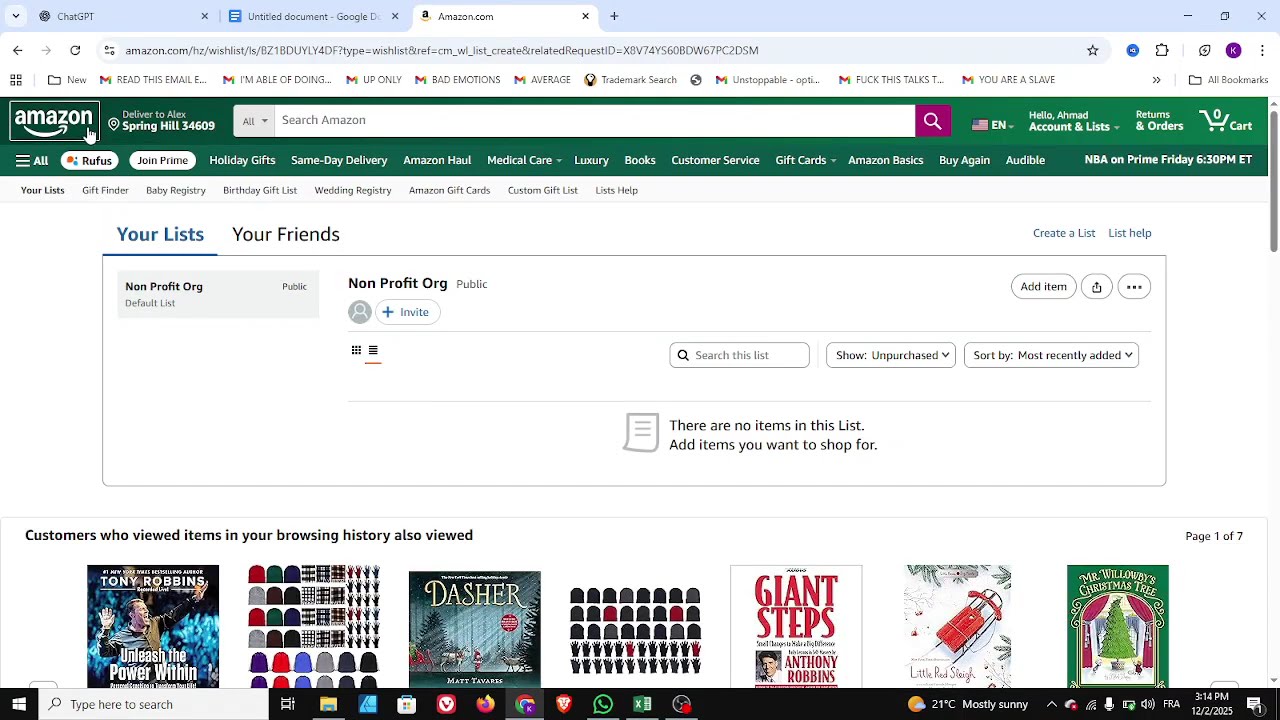Switch to list view layout
1280x720 pixels.
point(373,350)
